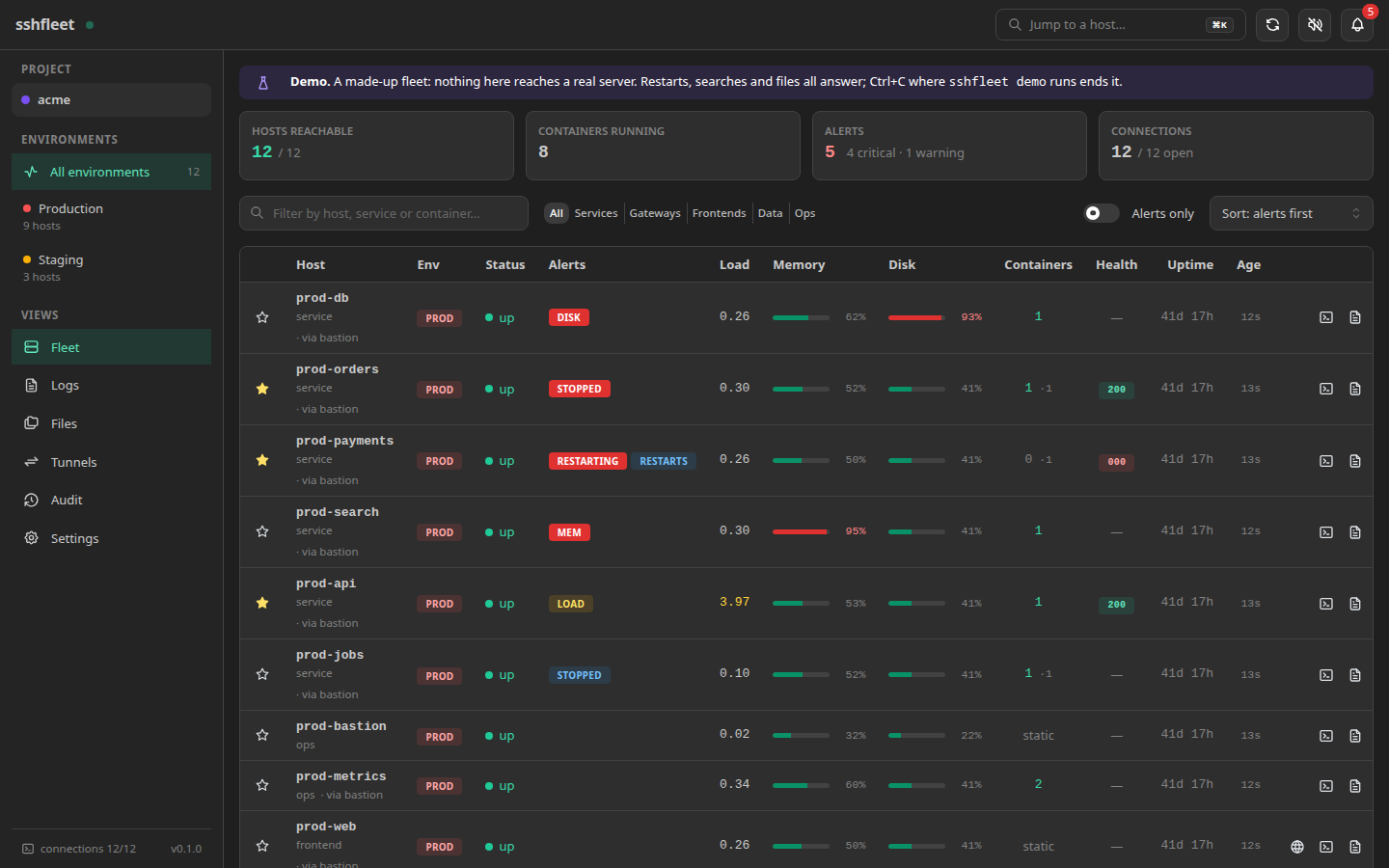The image size is (1389, 868).
Task: Open terminal icon for prod-api
Action: pos(1326,604)
